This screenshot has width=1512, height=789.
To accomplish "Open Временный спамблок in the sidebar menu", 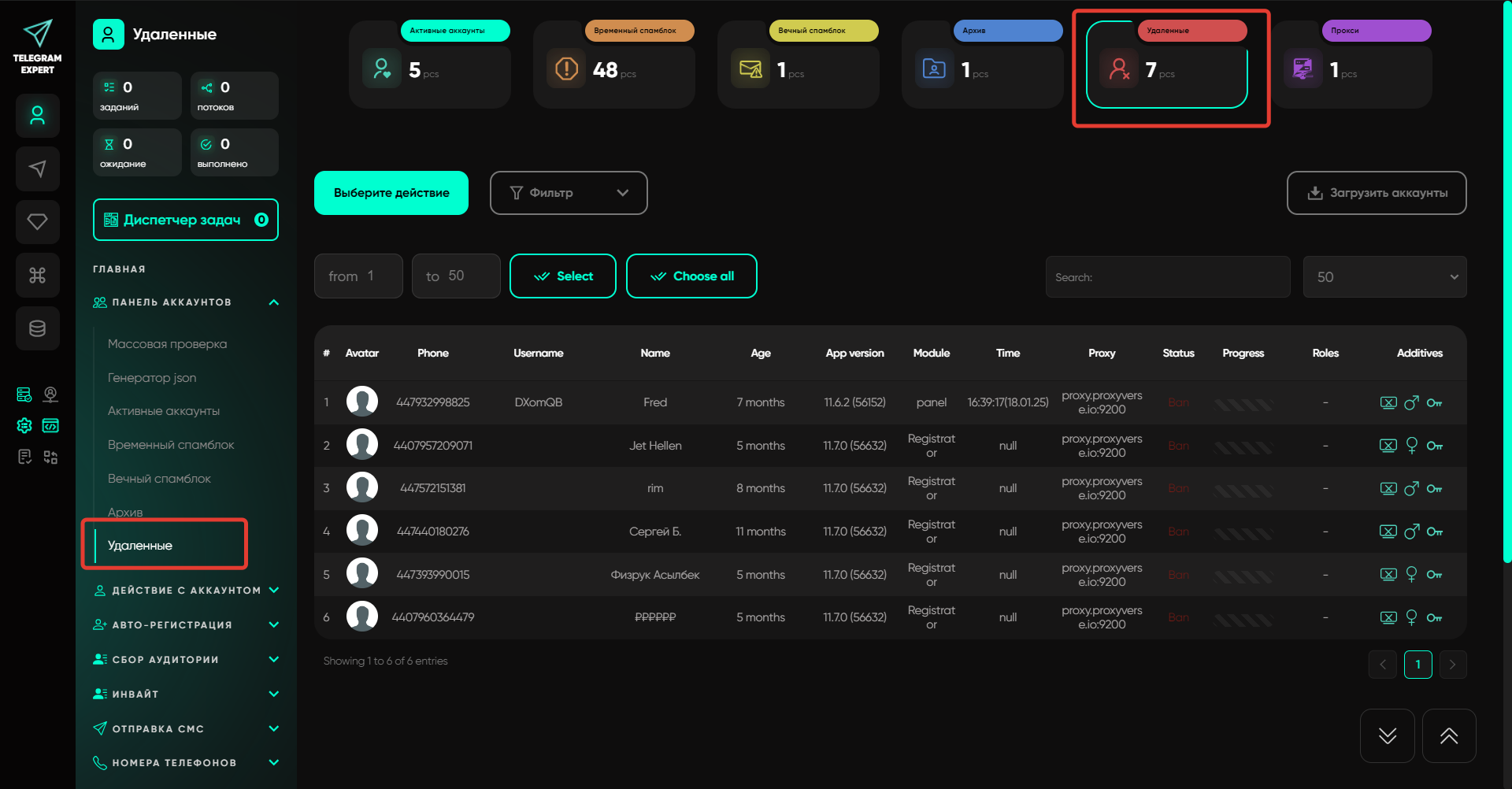I will (171, 445).
